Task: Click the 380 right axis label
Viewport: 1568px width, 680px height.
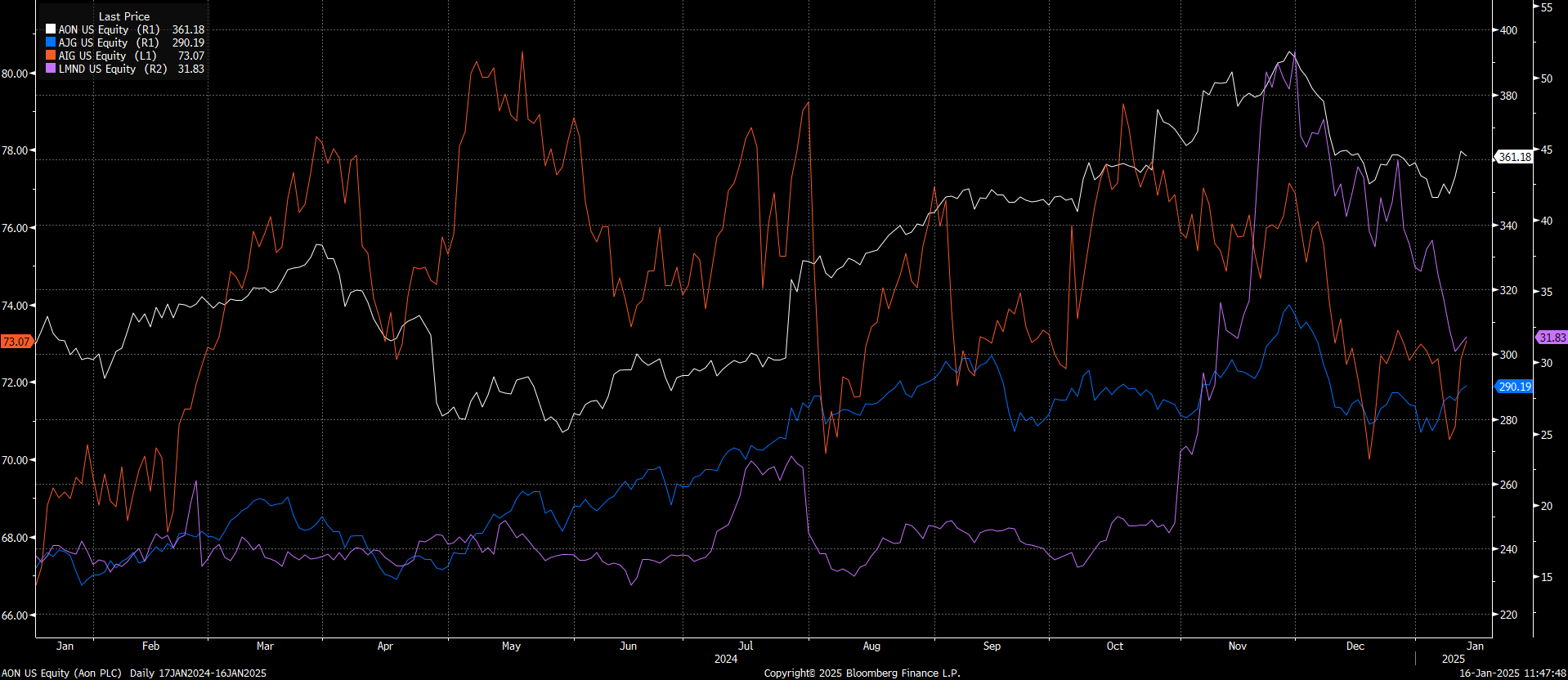Action: 1508,96
